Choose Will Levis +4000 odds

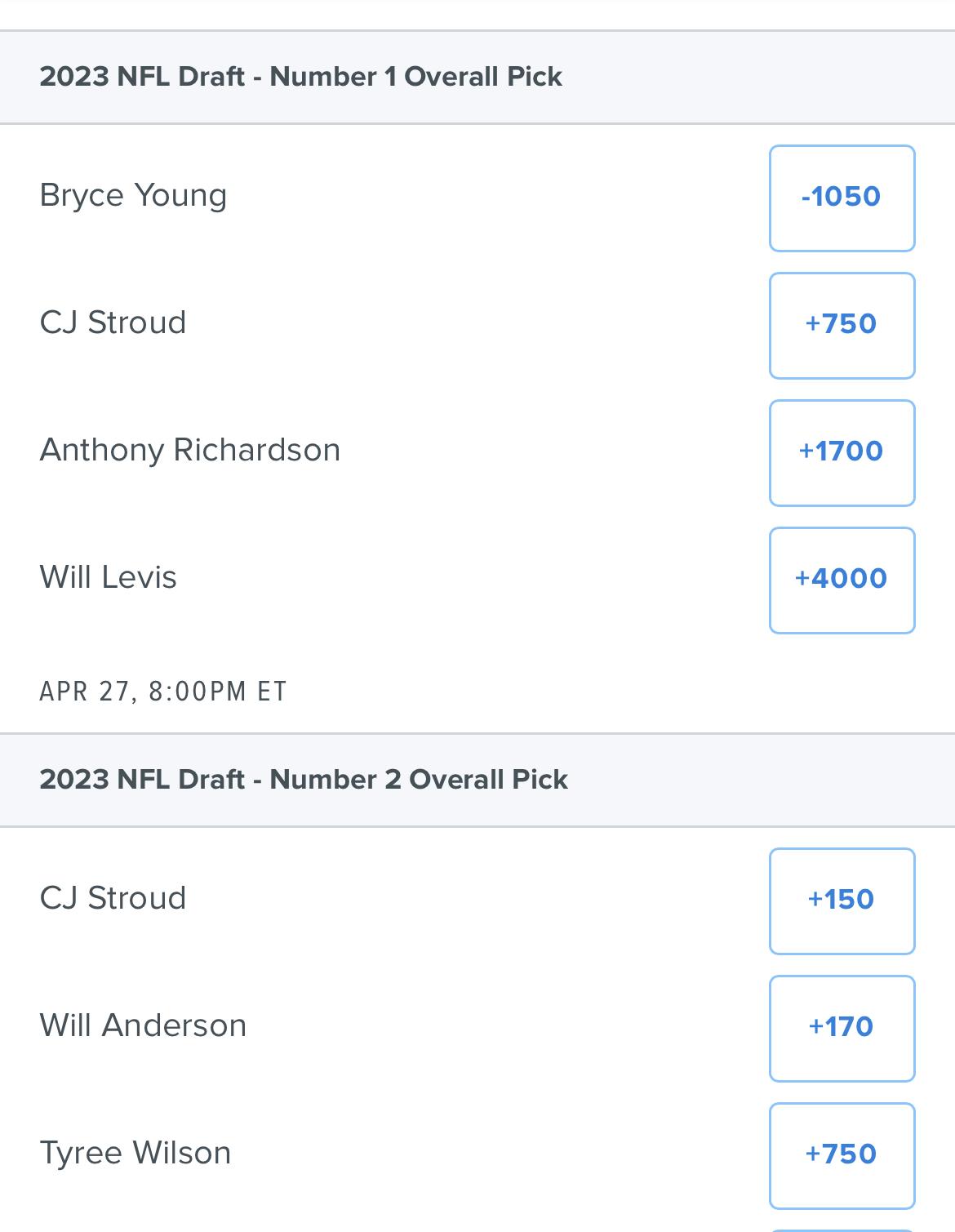point(842,580)
